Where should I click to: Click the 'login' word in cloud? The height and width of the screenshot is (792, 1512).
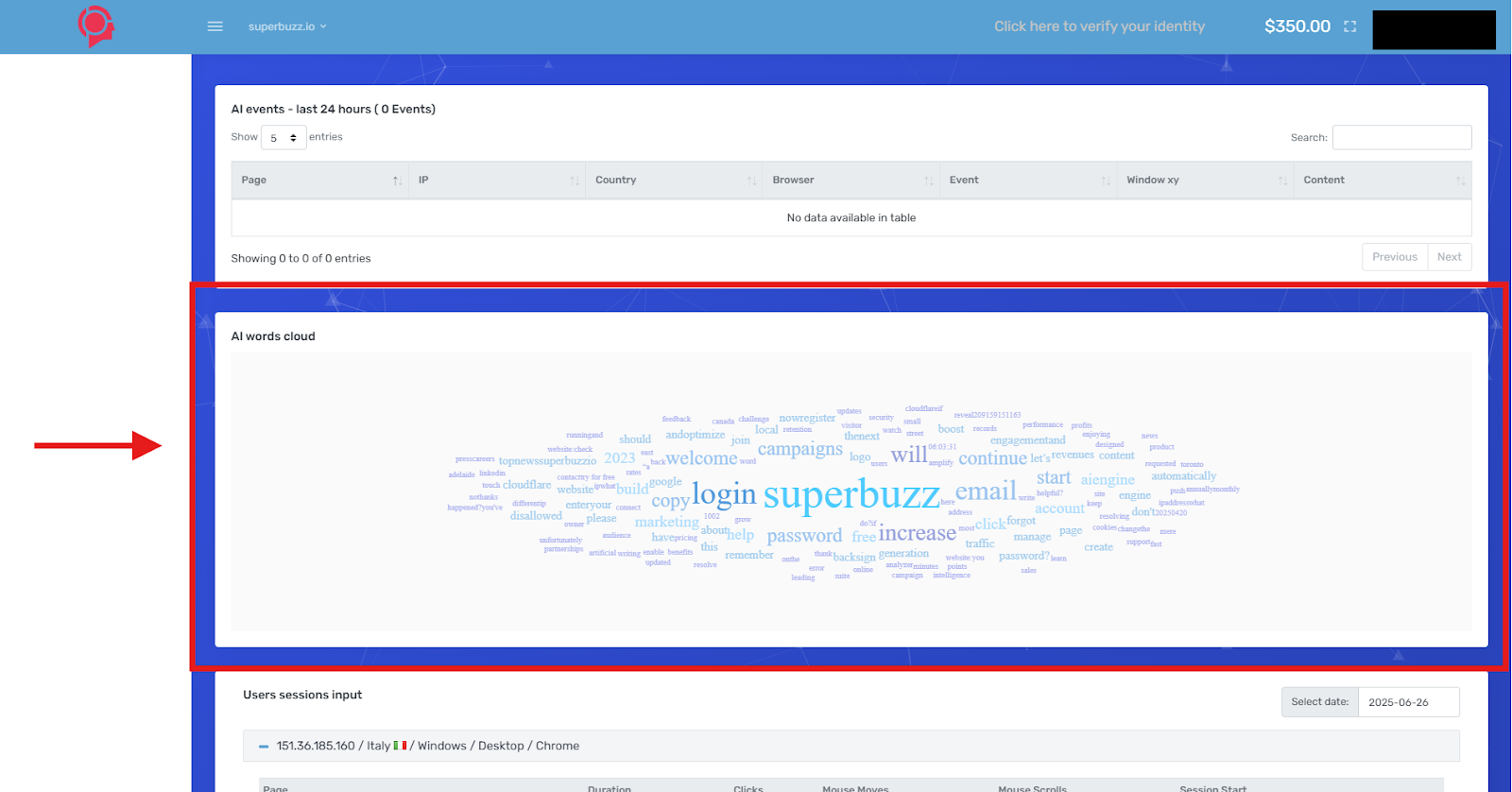[724, 494]
